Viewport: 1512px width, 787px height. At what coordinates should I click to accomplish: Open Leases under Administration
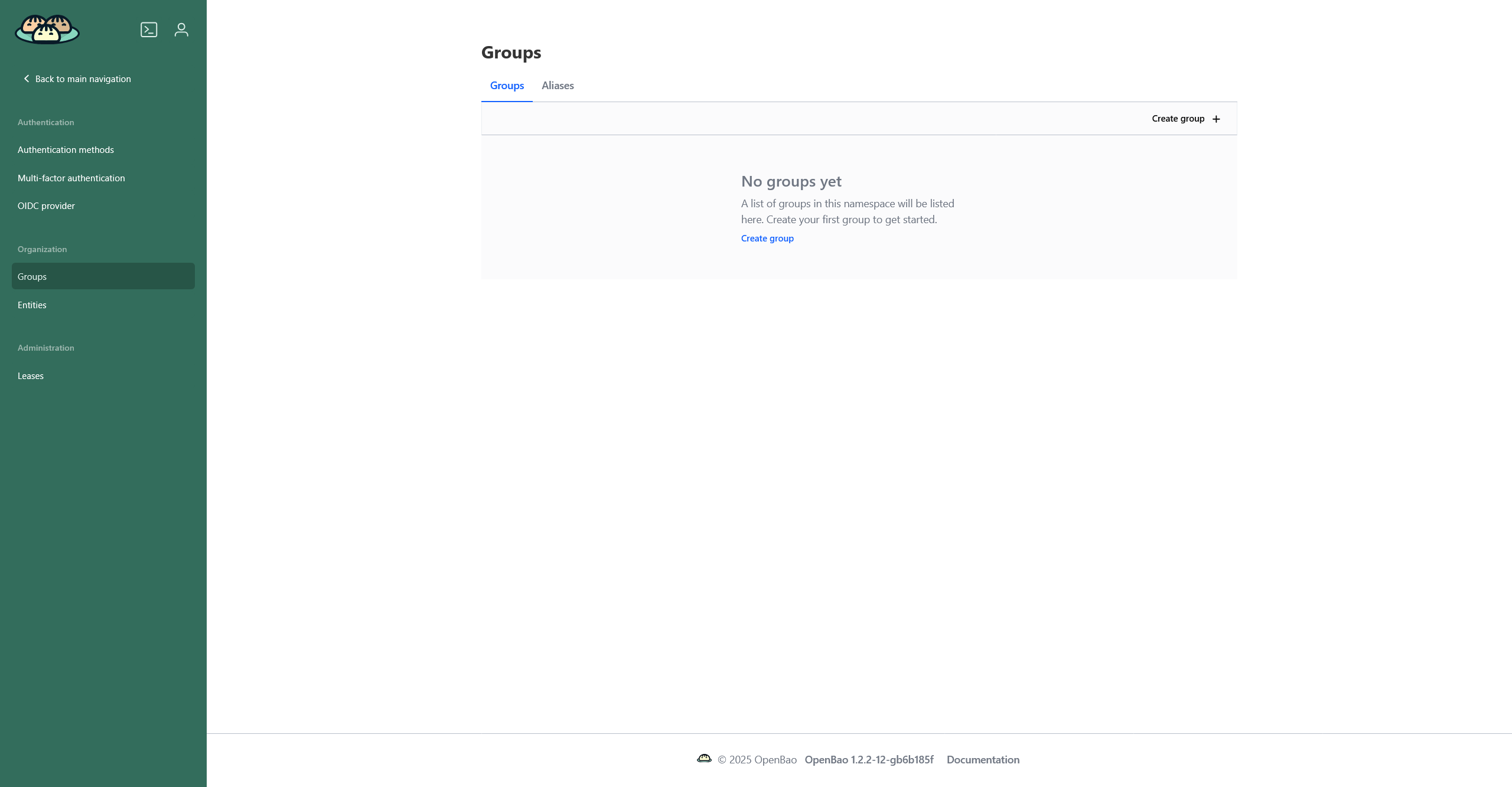(x=30, y=375)
